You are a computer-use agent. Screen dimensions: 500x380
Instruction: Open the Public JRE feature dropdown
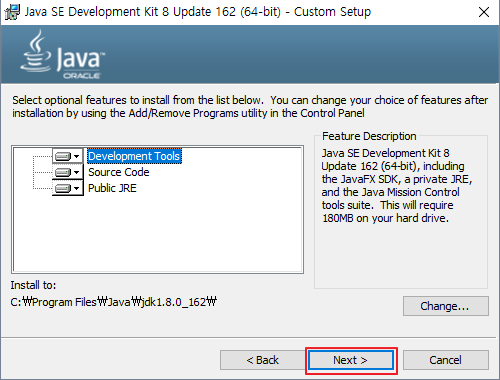pos(68,188)
